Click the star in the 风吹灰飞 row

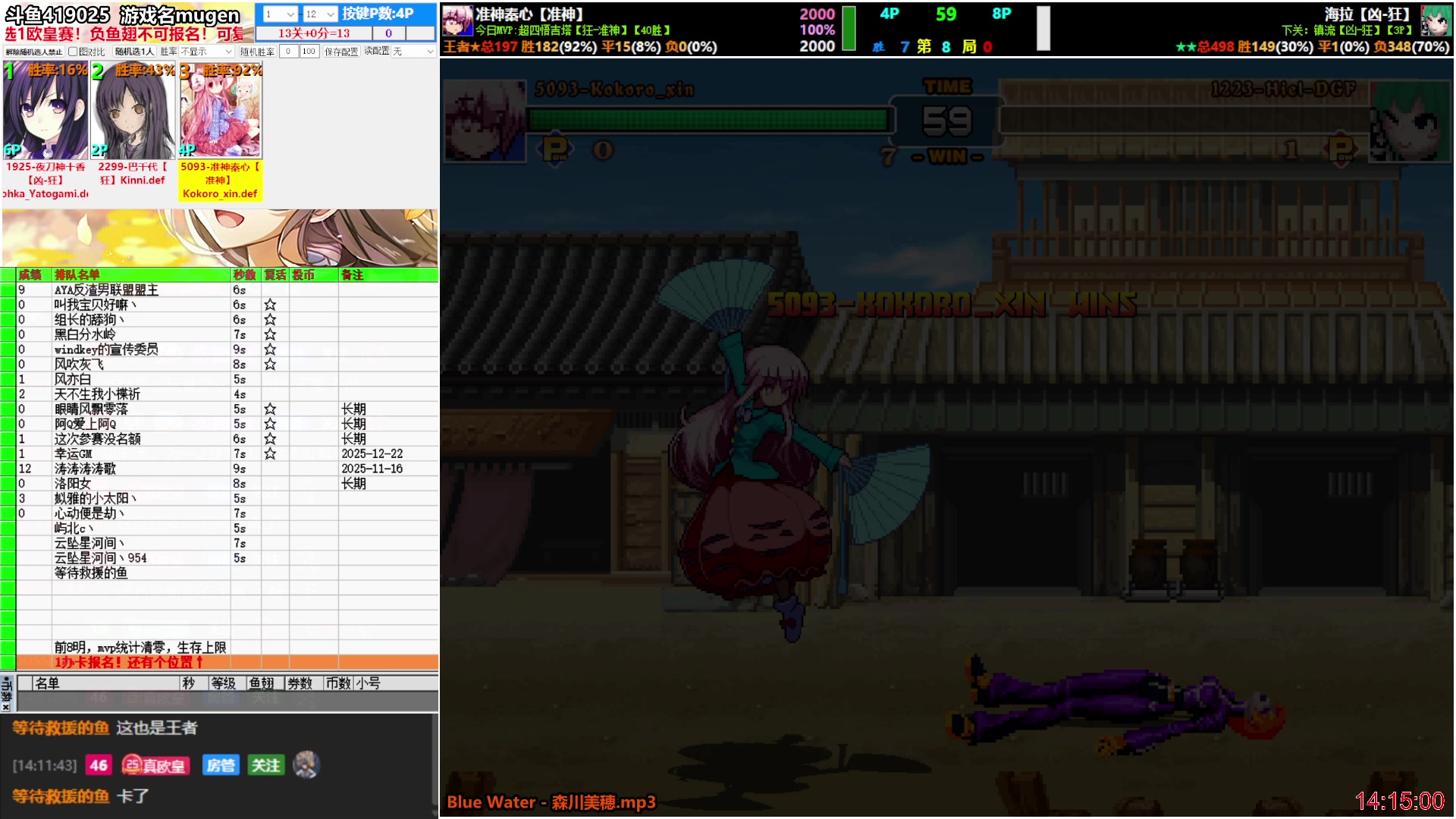[x=270, y=365]
